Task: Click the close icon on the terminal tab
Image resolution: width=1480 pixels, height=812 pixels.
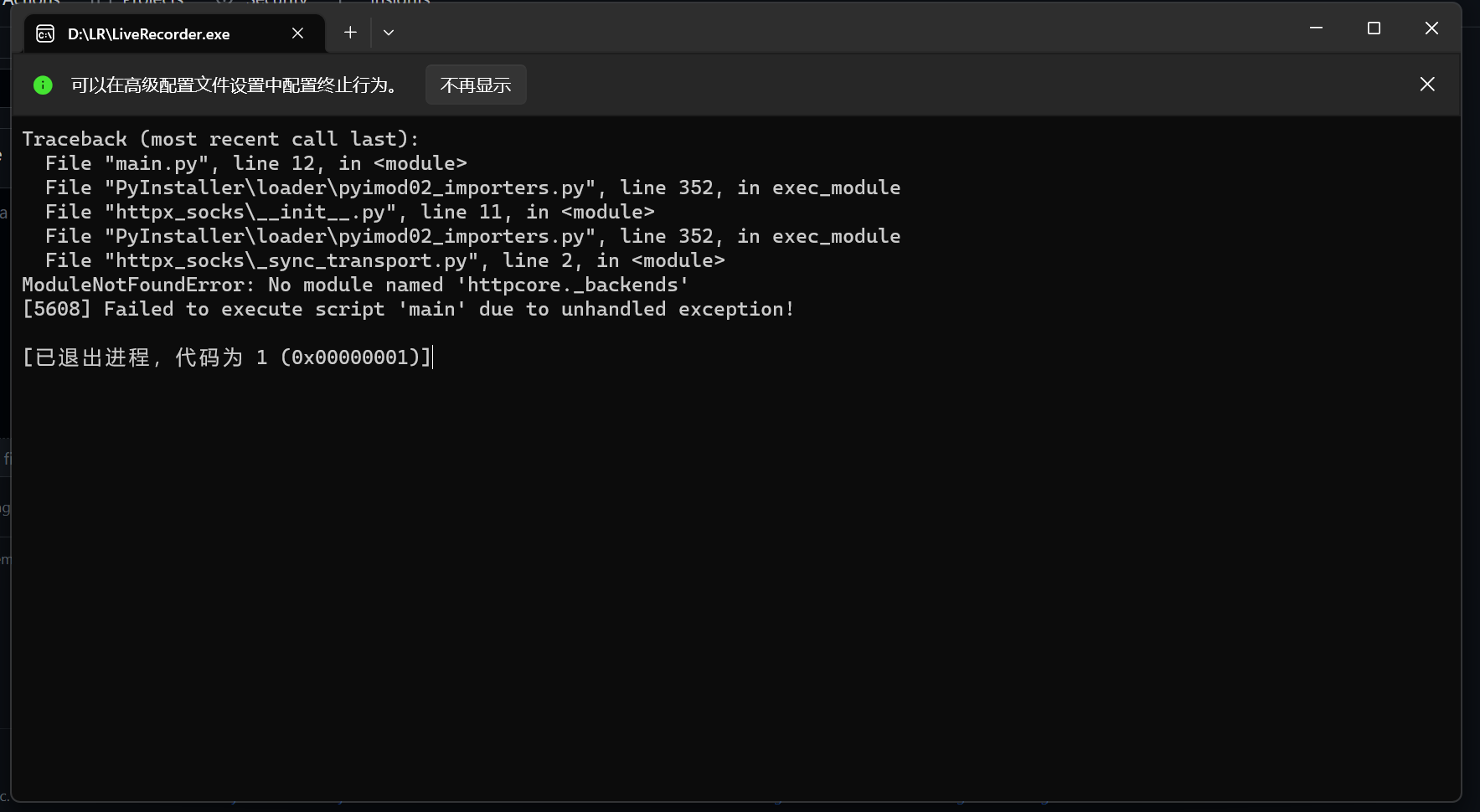Action: click(x=298, y=33)
